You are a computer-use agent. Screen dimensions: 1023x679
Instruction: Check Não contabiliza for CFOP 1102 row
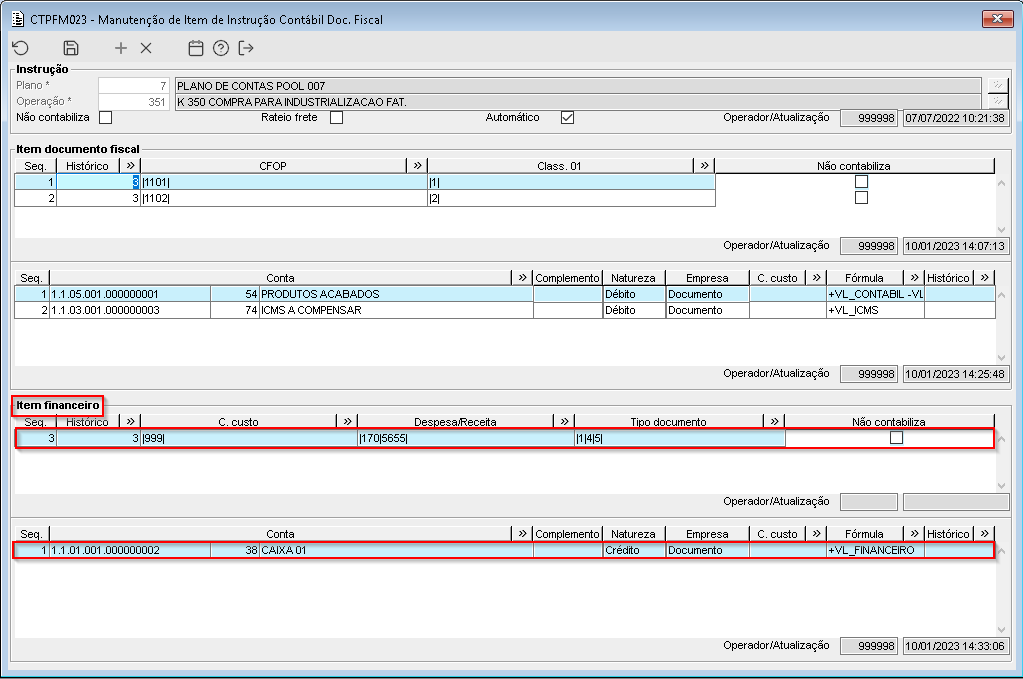tap(861, 198)
